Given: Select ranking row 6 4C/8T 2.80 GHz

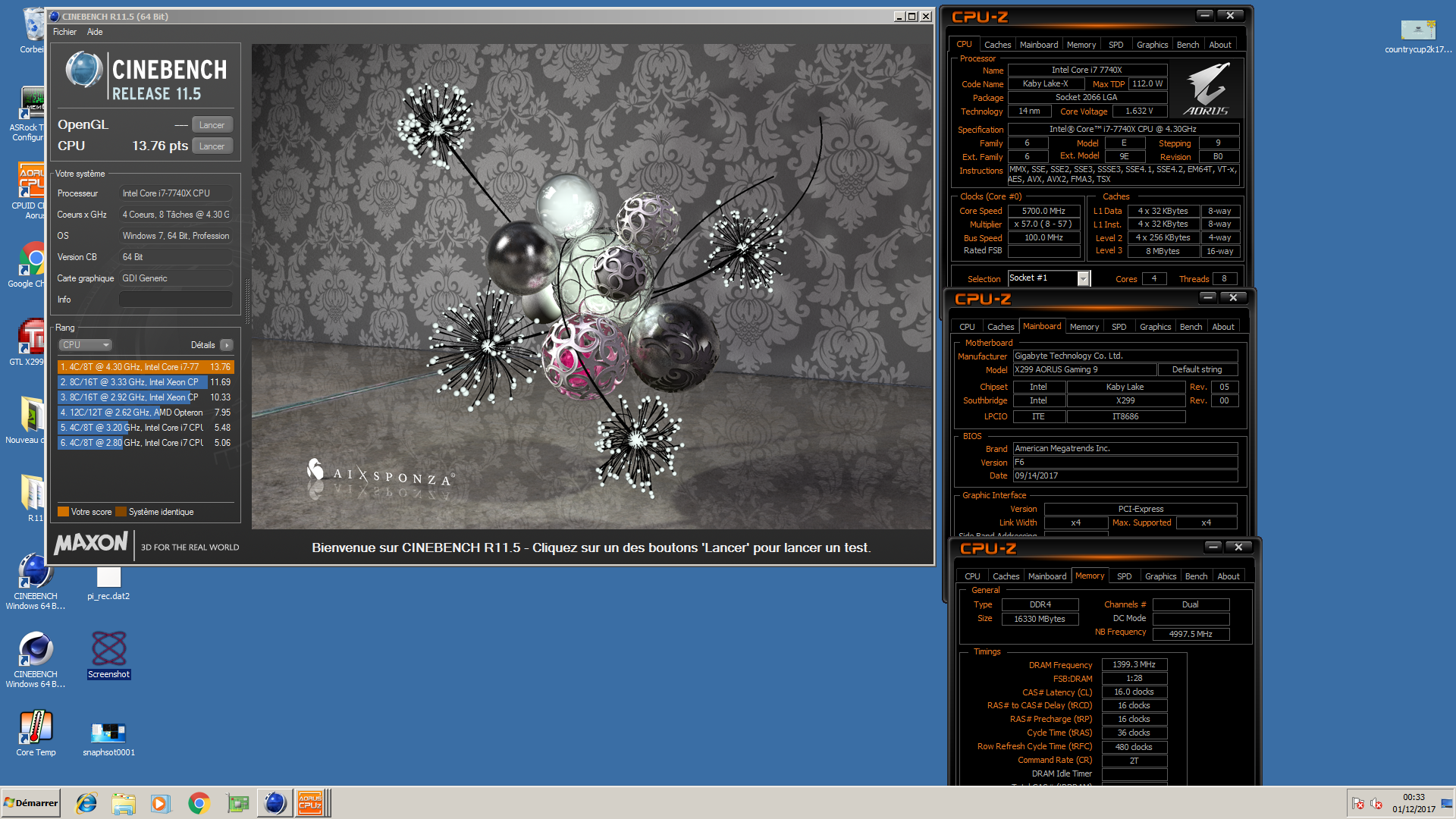Looking at the screenshot, I should click(146, 443).
